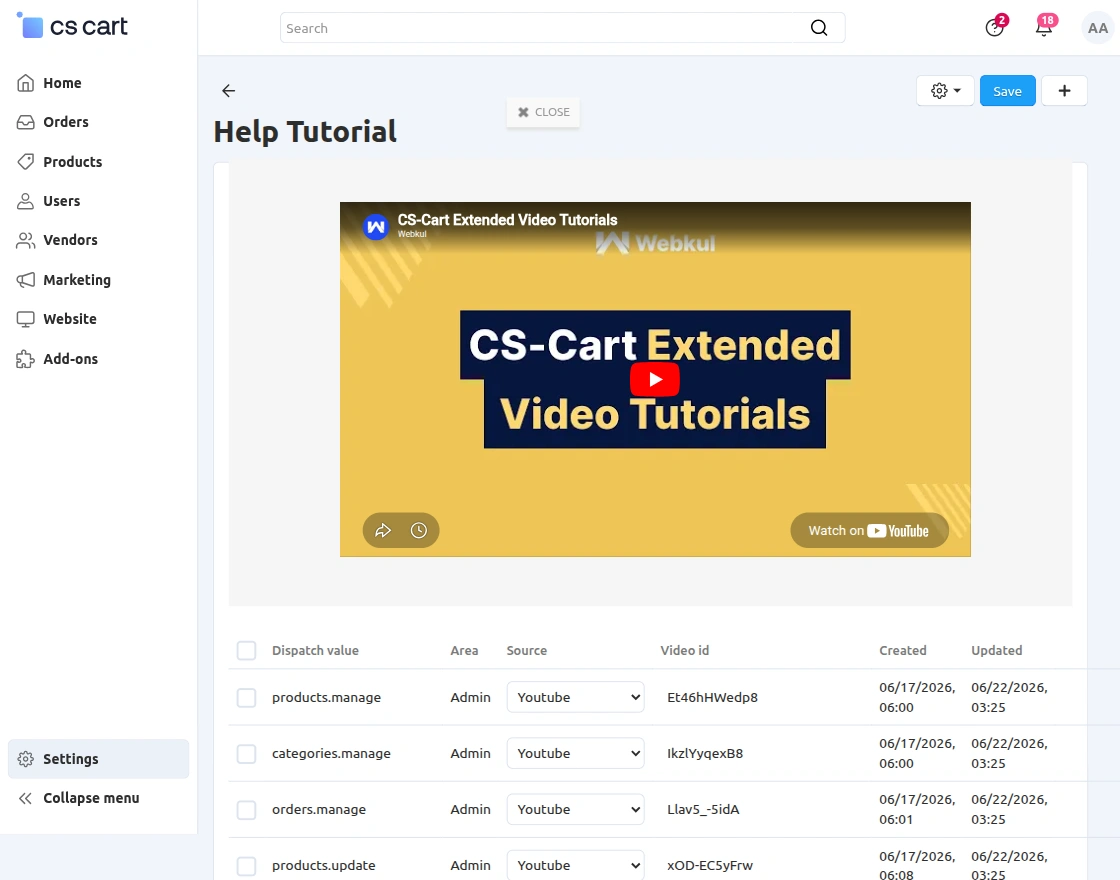Click the Collapse menu label
Screen dimensions: 1120x880
pyautogui.click(x=91, y=798)
